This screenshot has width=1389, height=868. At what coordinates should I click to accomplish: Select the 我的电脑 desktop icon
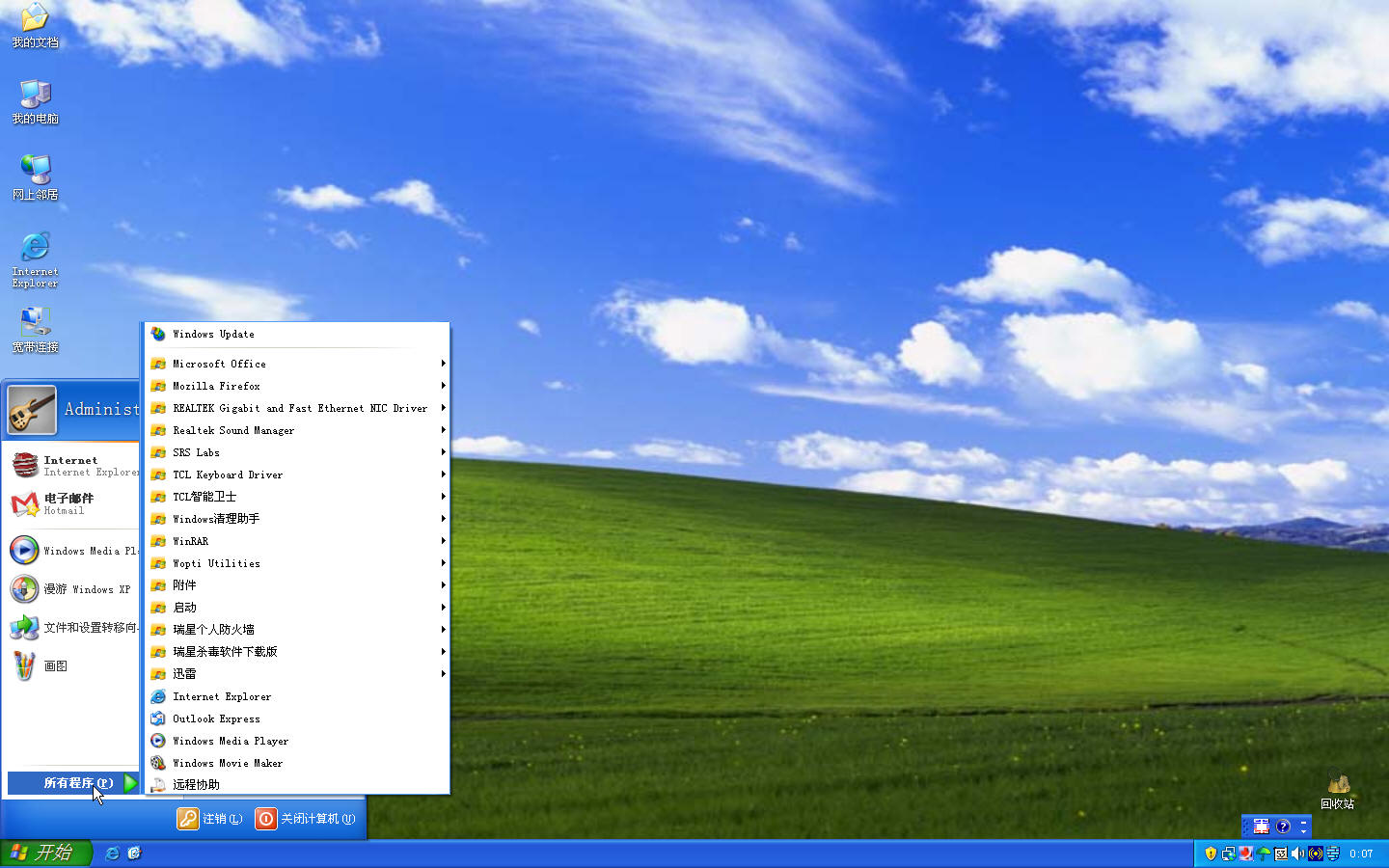pos(35,101)
